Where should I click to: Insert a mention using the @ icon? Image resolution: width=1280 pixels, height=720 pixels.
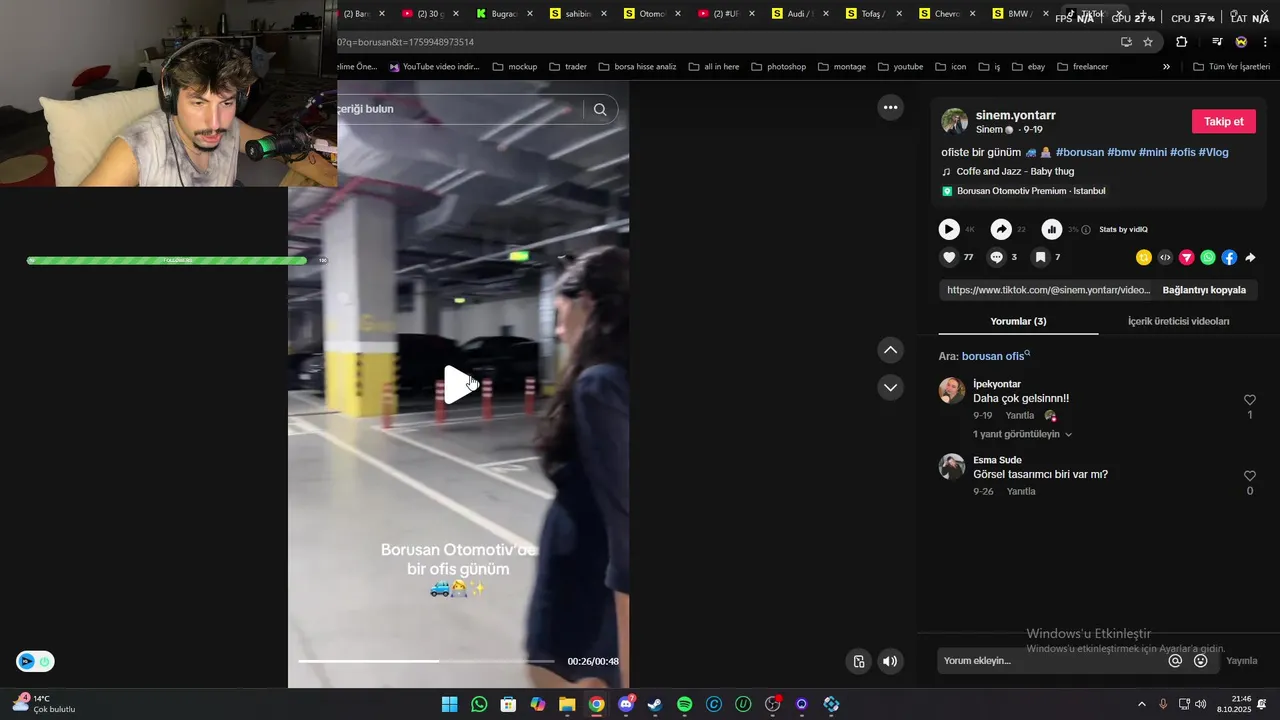(1175, 661)
